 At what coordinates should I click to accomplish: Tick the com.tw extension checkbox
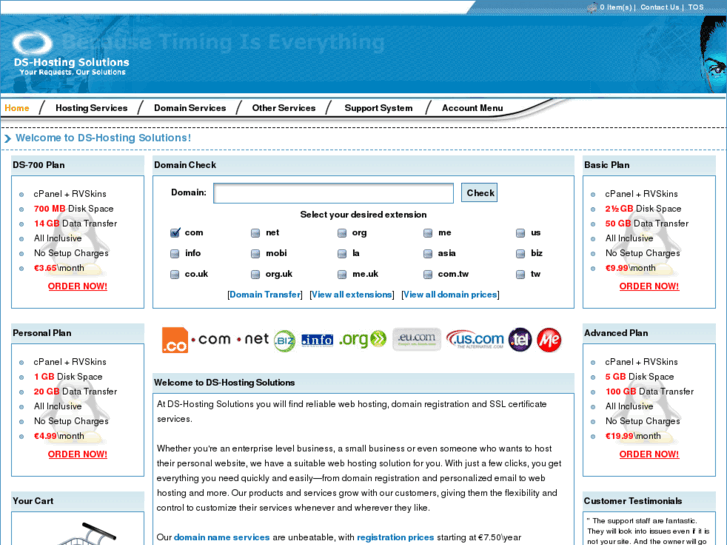click(427, 274)
